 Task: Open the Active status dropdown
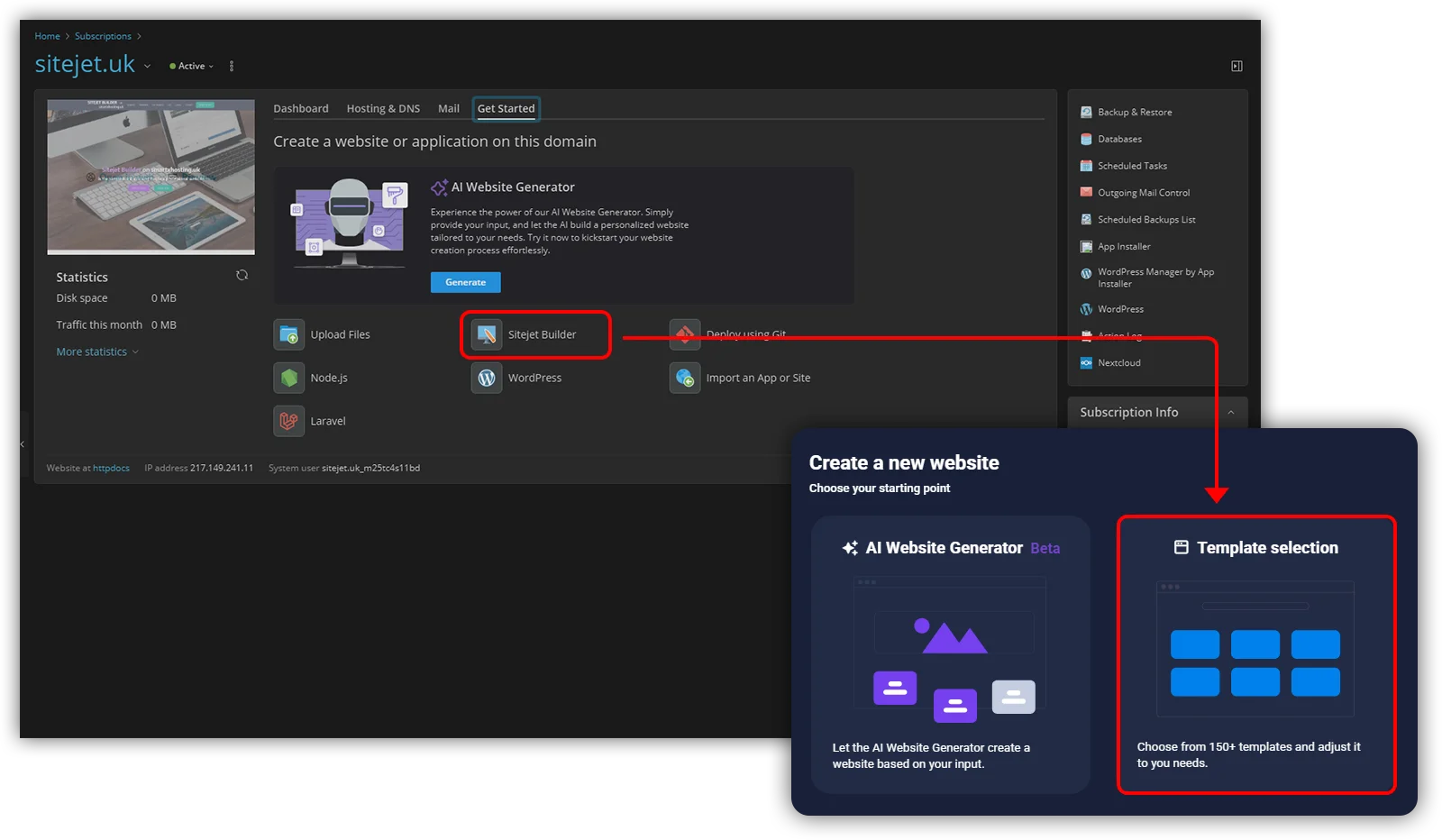click(x=192, y=67)
